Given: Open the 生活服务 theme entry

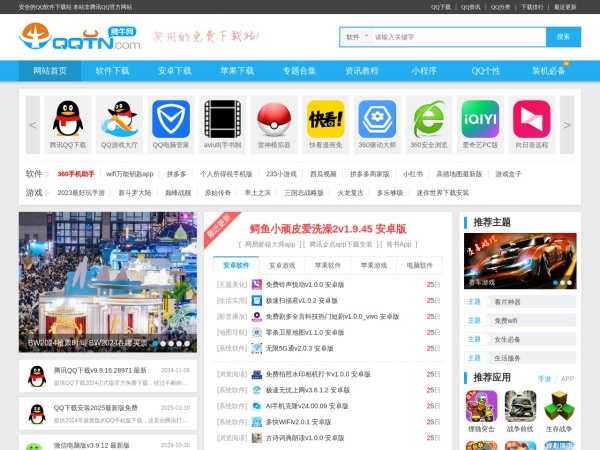Looking at the screenshot, I should tap(520, 358).
